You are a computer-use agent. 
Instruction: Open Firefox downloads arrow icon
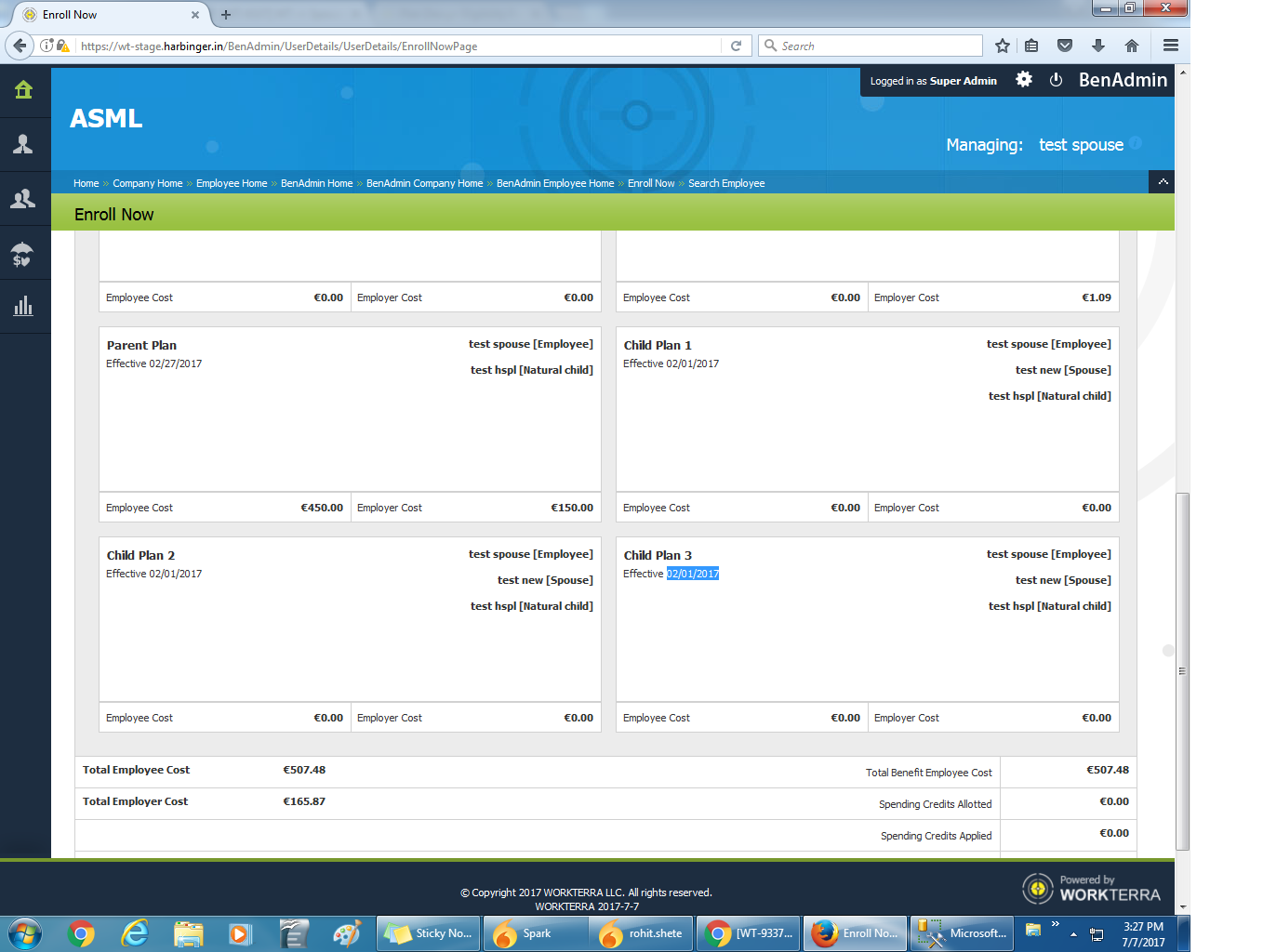click(1097, 46)
